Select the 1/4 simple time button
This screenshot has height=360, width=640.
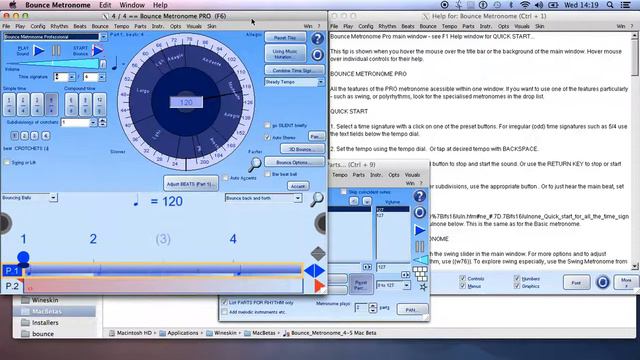(9, 104)
